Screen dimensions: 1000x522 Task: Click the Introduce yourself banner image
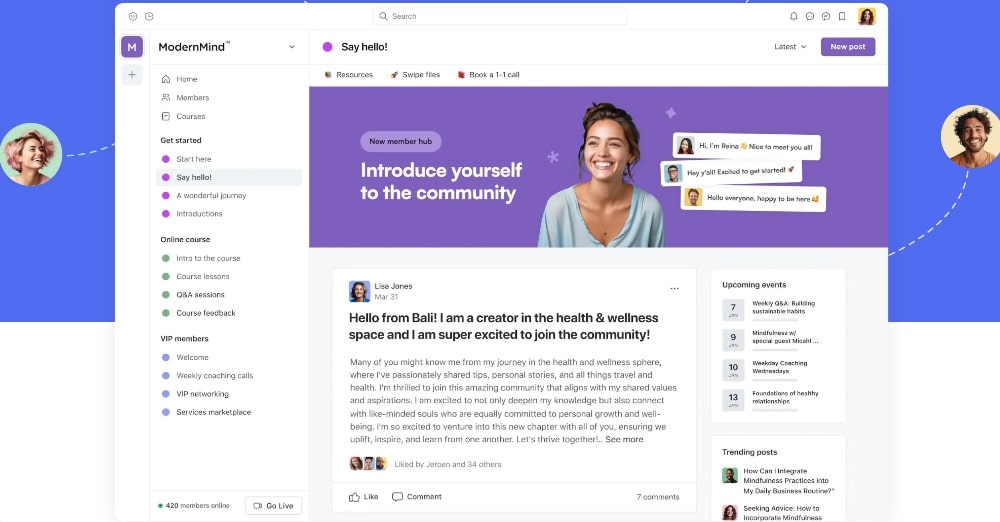tap(598, 167)
